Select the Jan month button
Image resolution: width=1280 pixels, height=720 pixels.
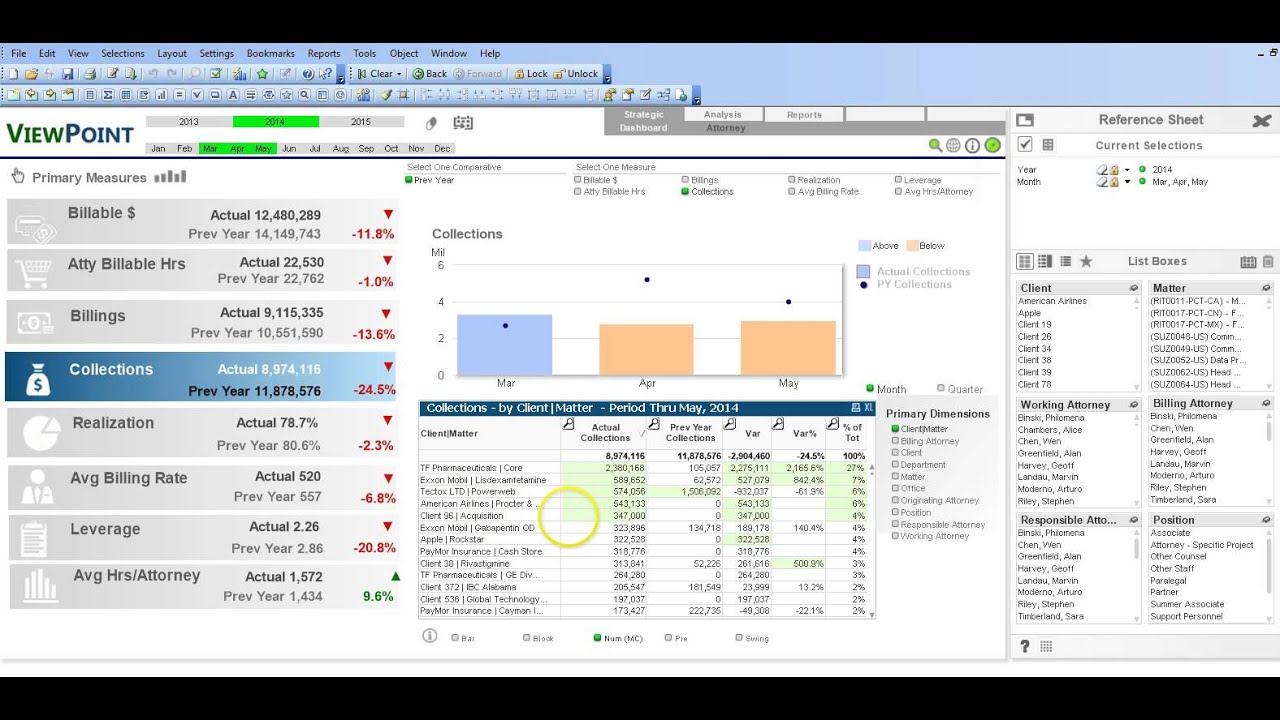click(158, 149)
